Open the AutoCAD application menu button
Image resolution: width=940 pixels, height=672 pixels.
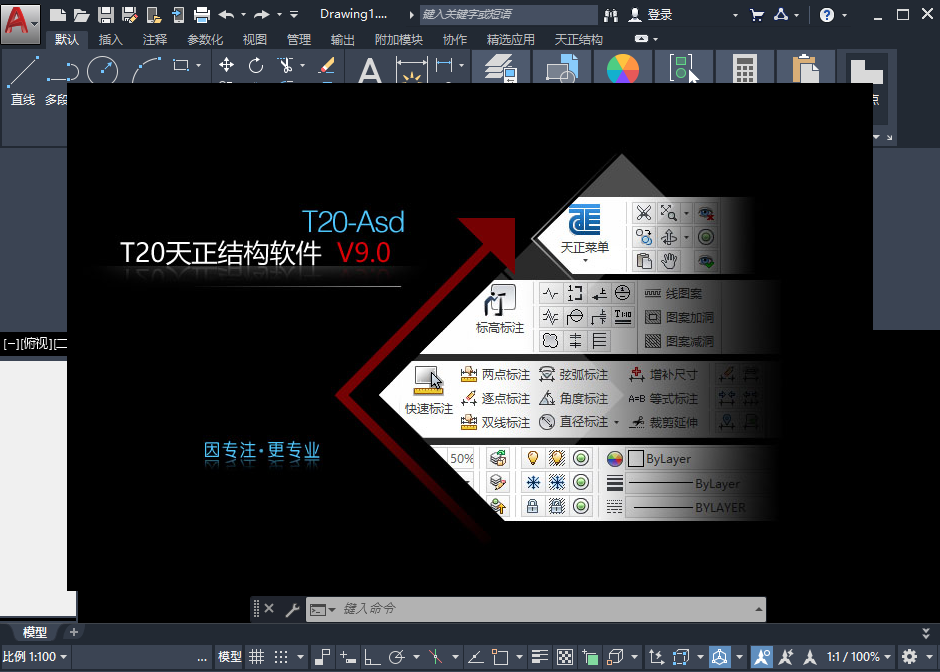20,19
